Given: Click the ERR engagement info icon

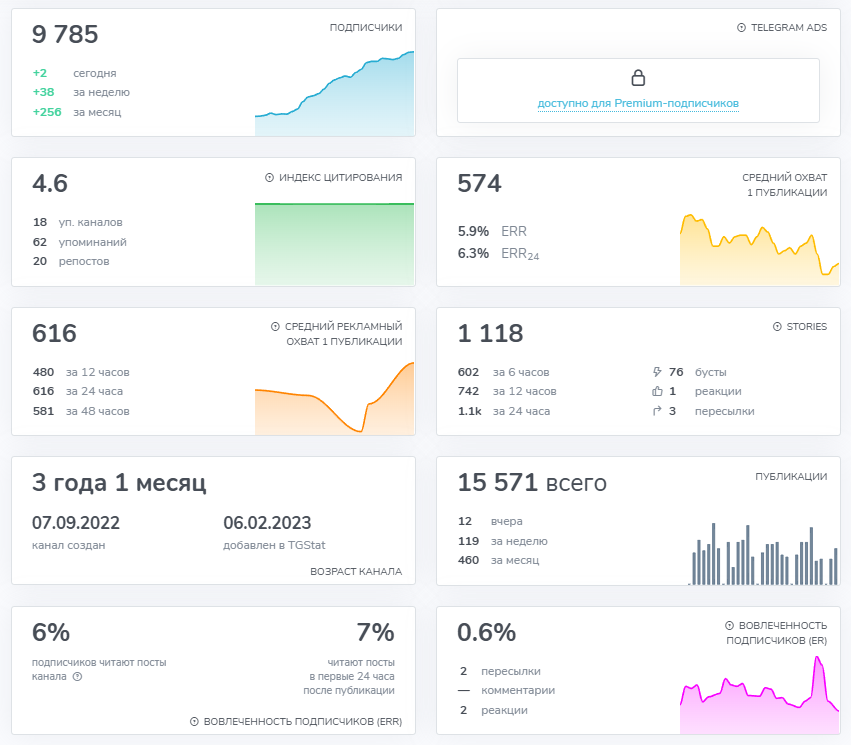Looking at the screenshot, I should (x=196, y=720).
